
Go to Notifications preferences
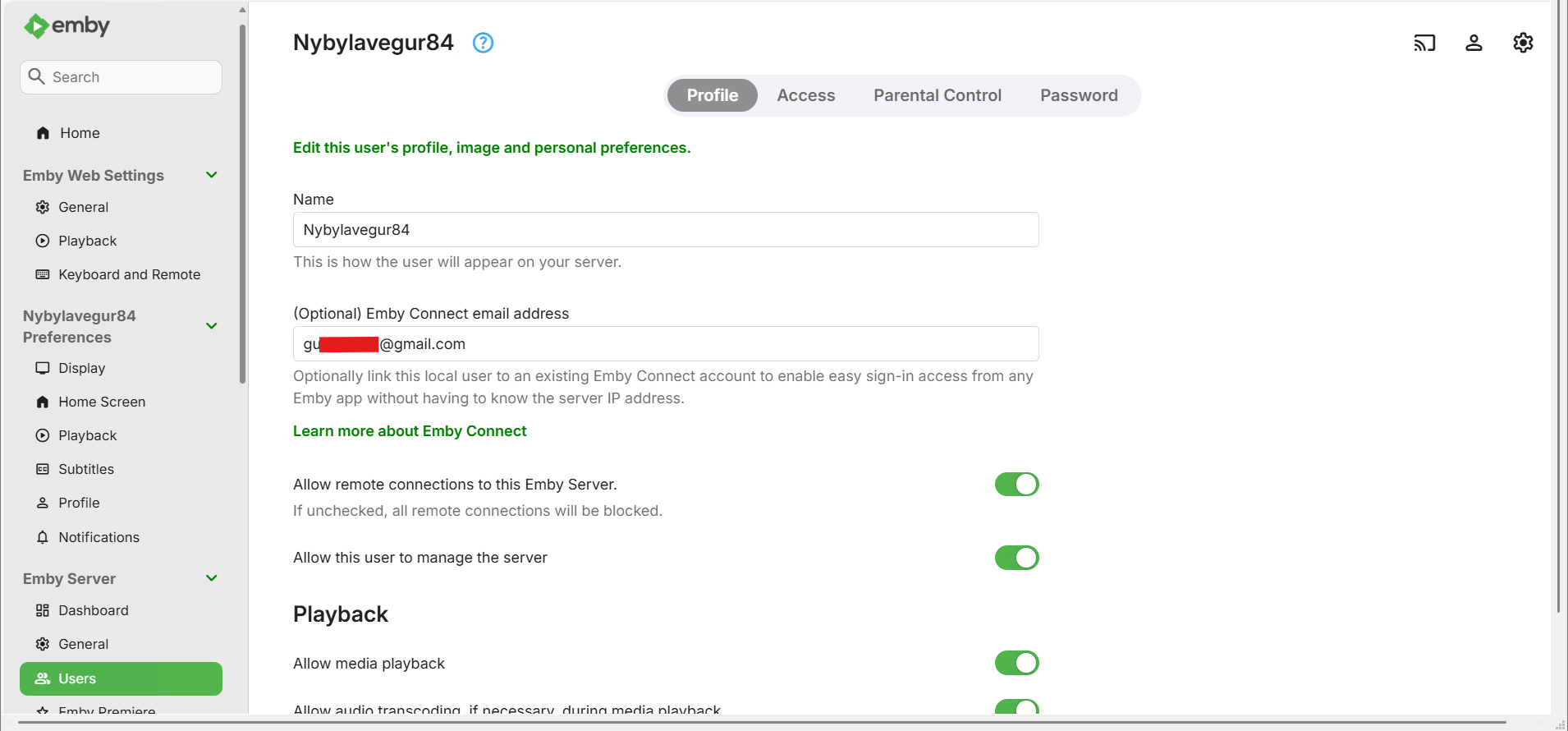pos(99,537)
